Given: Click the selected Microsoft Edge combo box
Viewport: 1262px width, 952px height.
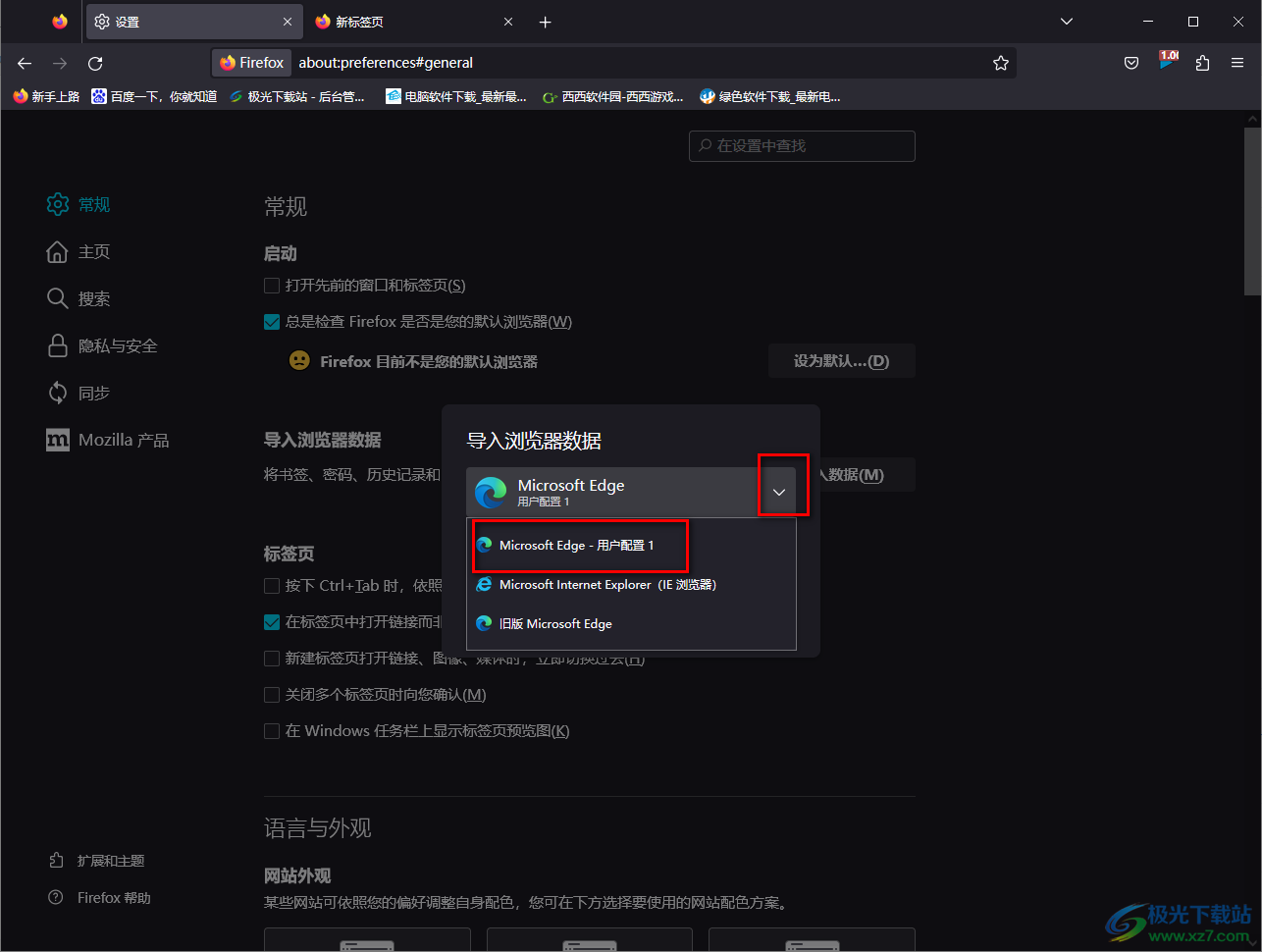Looking at the screenshot, I should (631, 492).
